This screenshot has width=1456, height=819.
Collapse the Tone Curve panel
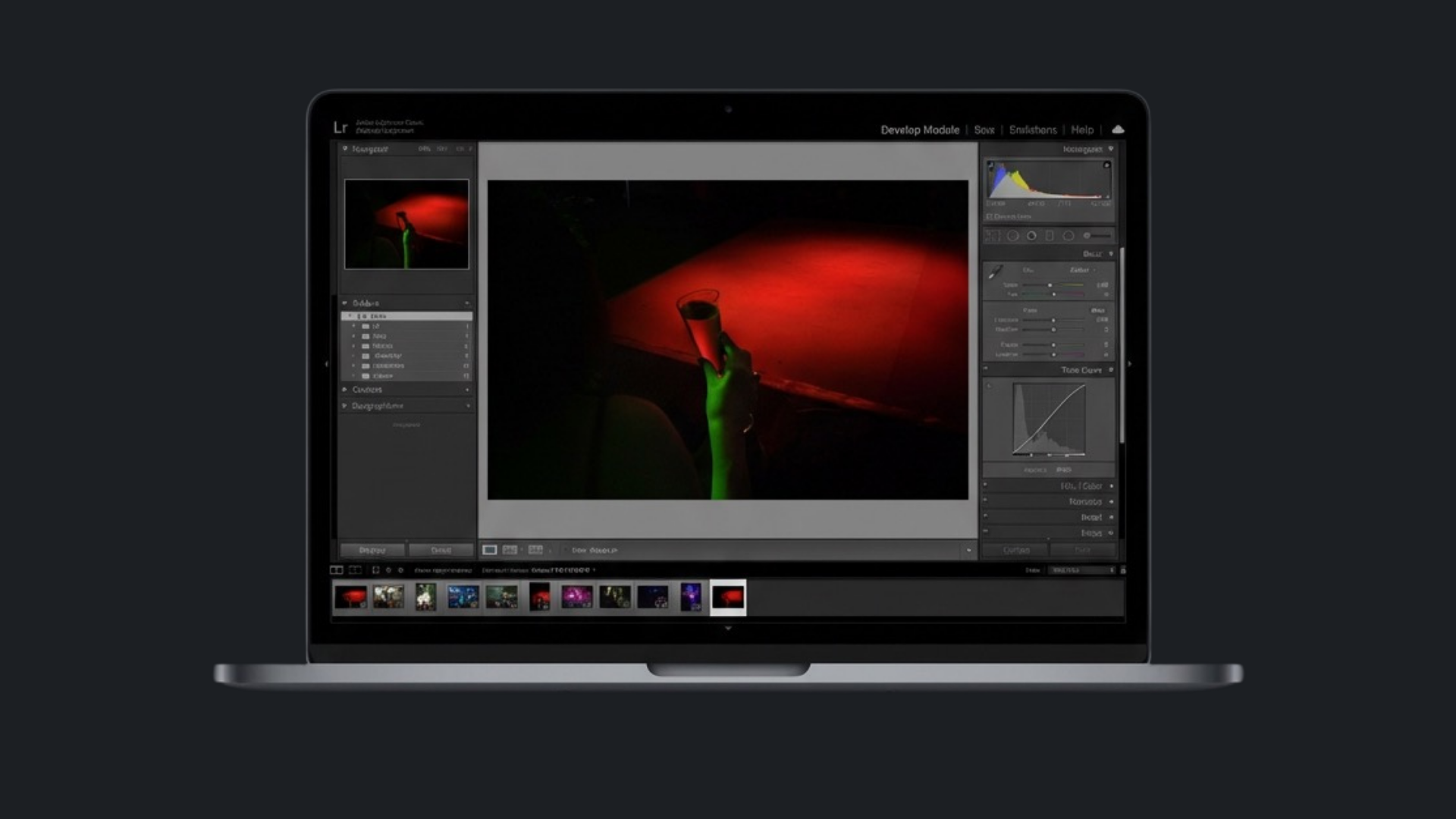coord(1111,370)
